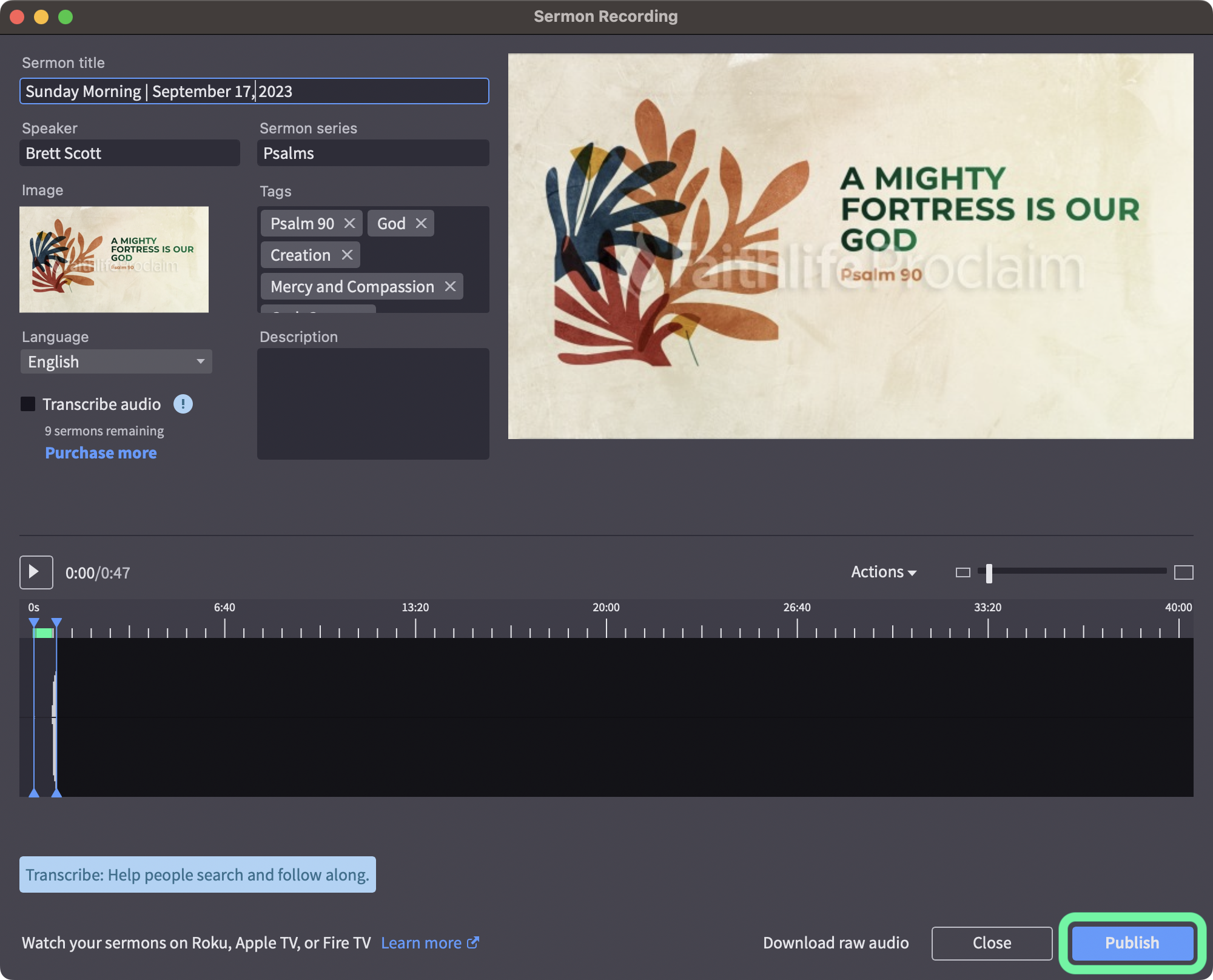
Task: Remove the Mercy and Compassion tag
Action: pyautogui.click(x=450, y=286)
